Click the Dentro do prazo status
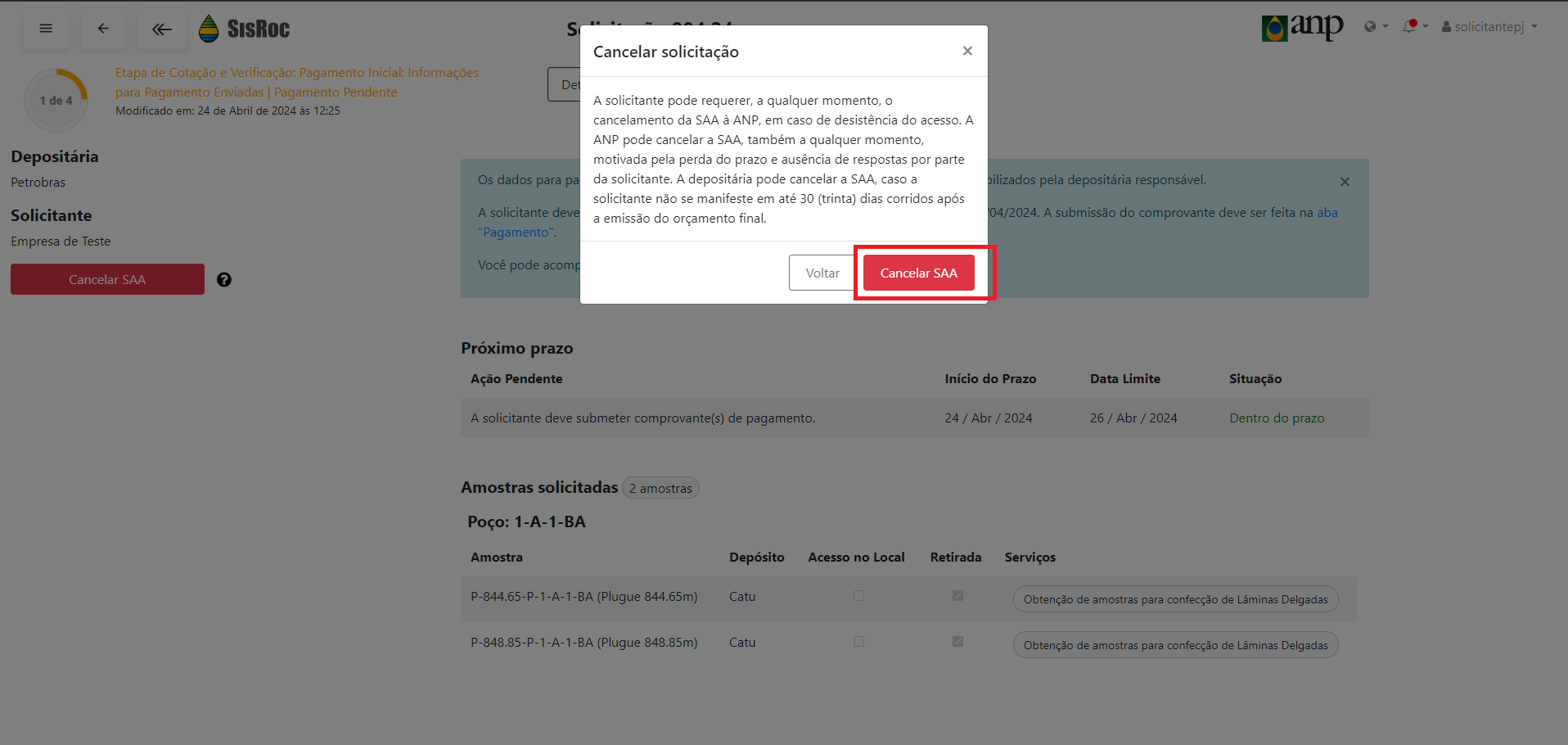The width and height of the screenshot is (1568, 745). (x=1277, y=418)
